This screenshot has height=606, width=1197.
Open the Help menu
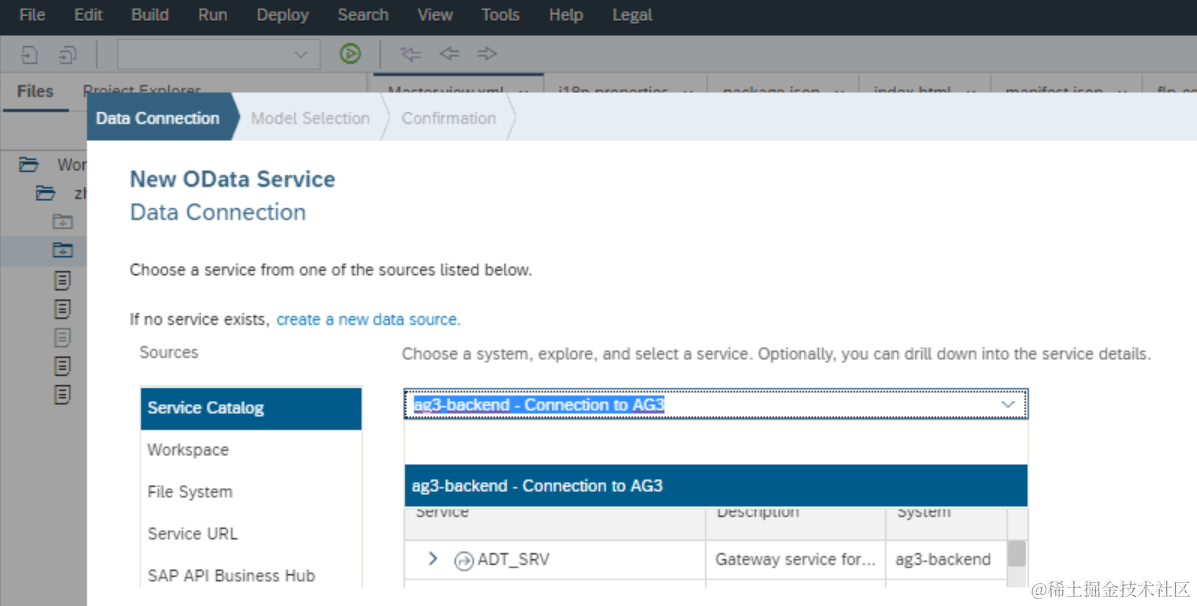566,15
